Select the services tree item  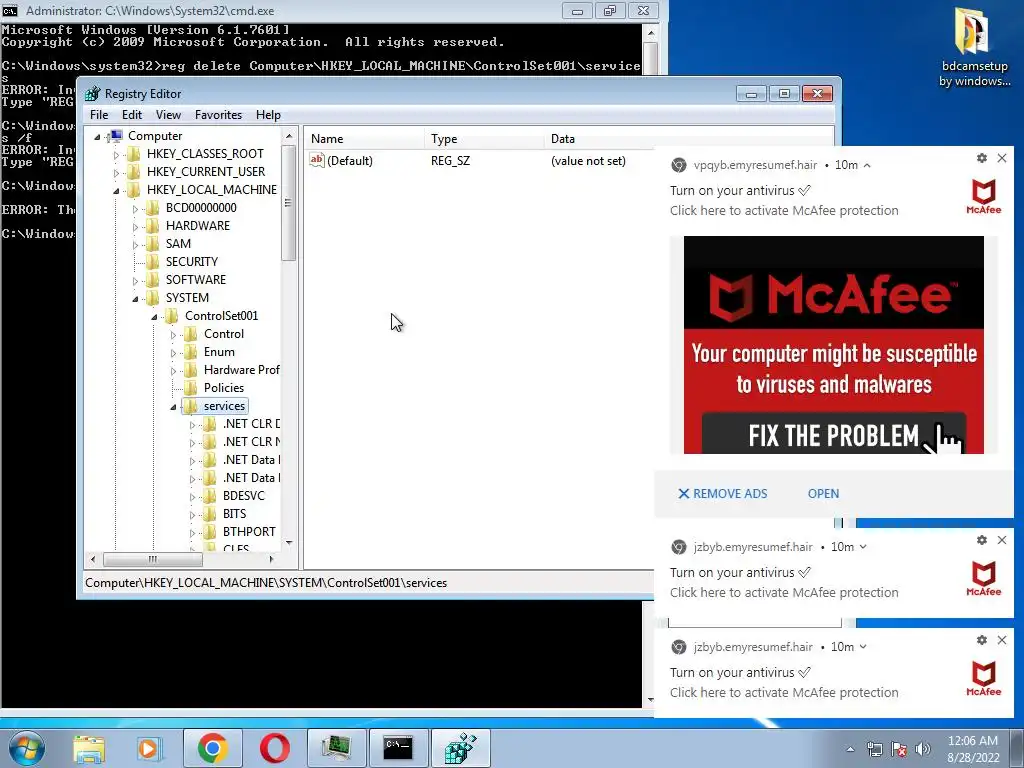coord(224,406)
